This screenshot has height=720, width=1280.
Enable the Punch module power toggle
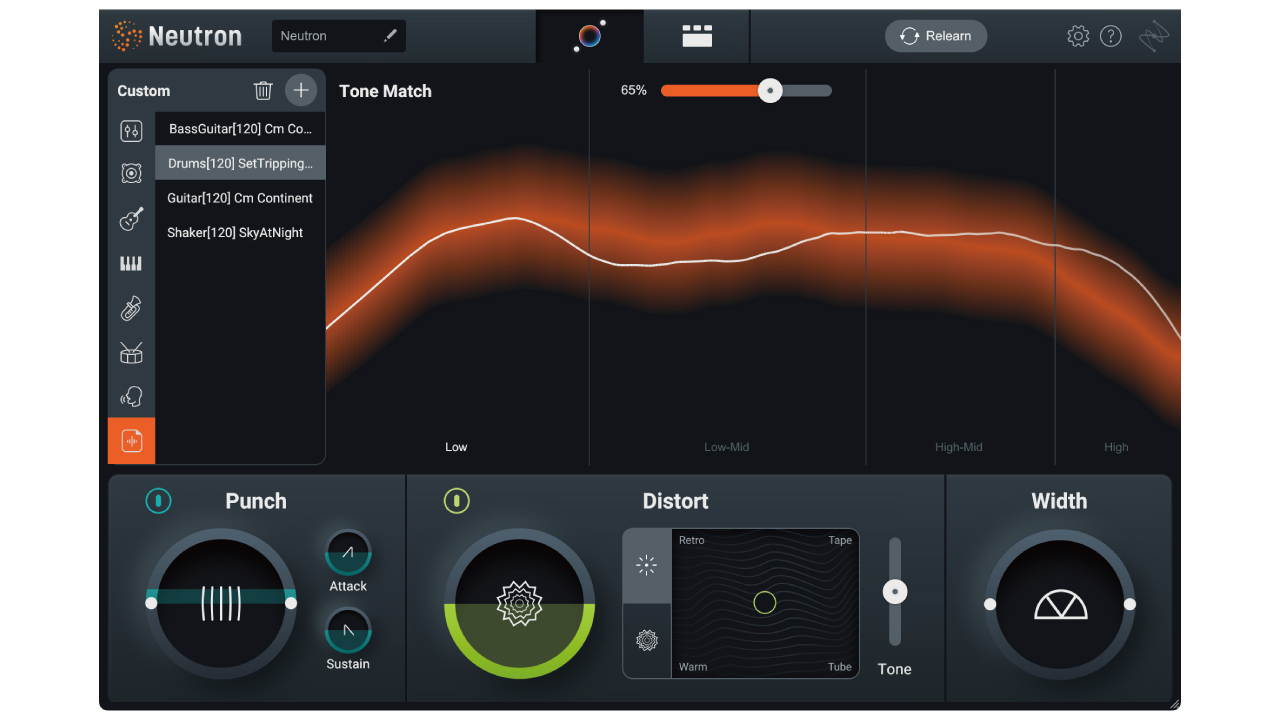pos(158,501)
